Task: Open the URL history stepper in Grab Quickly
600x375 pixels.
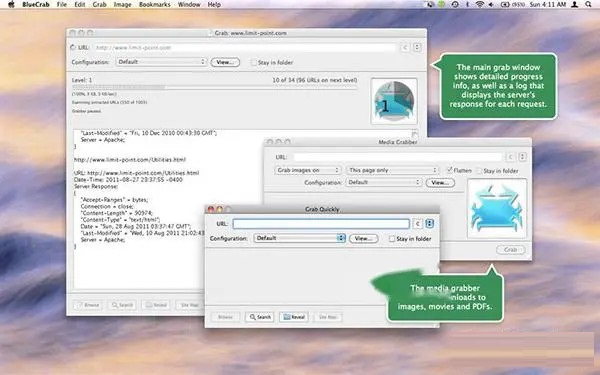Action: [x=429, y=224]
